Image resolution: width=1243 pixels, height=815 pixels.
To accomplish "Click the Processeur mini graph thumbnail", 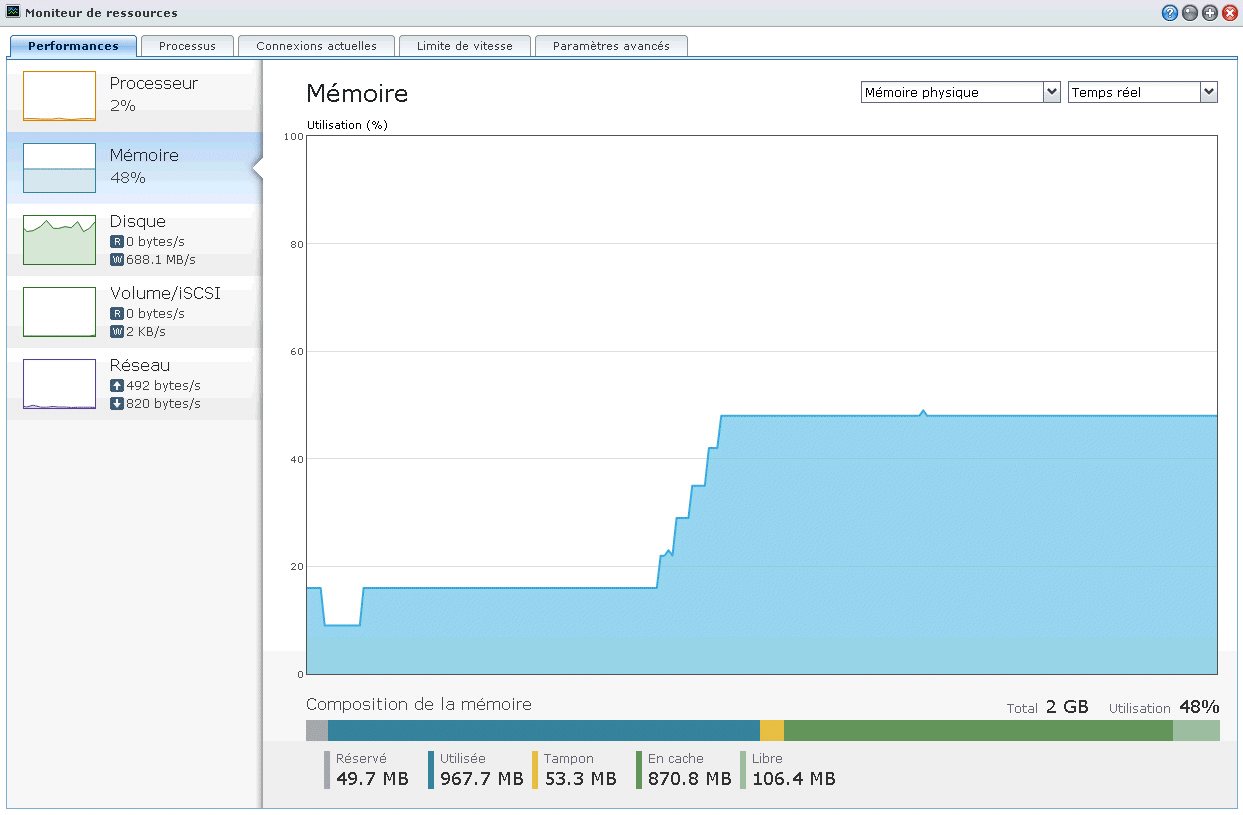I will click(x=59, y=96).
